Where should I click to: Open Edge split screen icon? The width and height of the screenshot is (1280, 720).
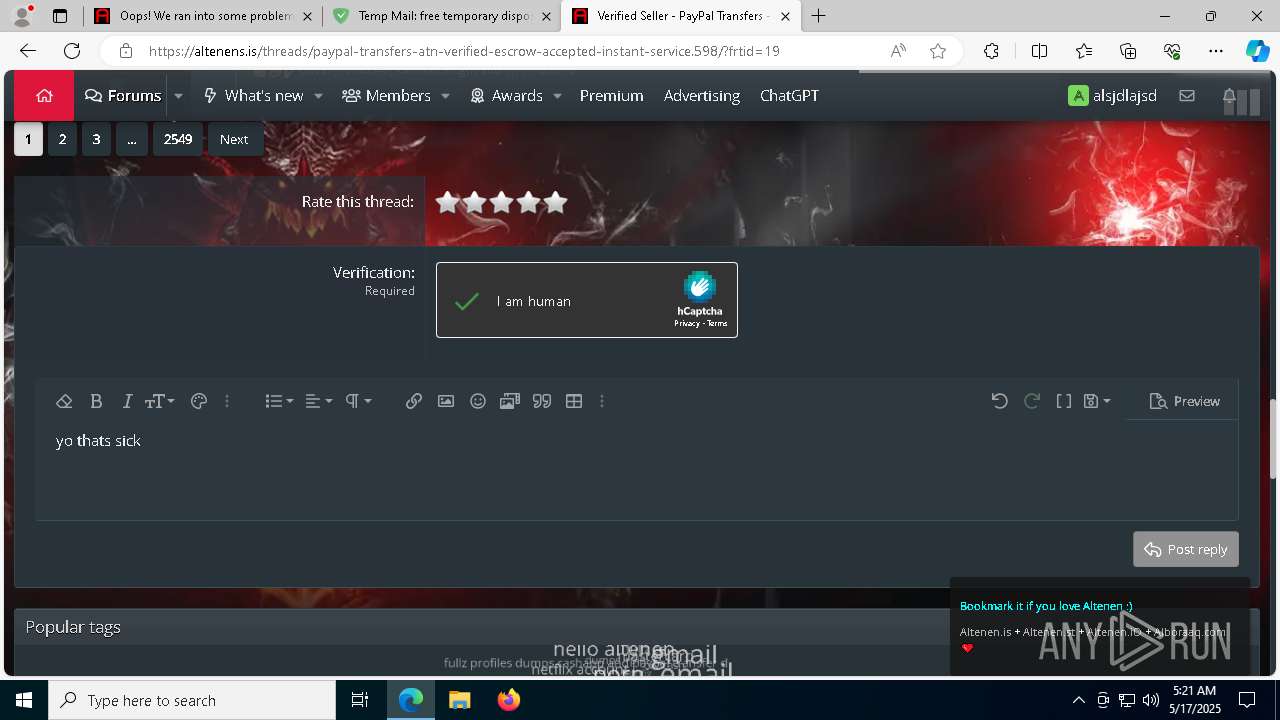(x=1039, y=51)
